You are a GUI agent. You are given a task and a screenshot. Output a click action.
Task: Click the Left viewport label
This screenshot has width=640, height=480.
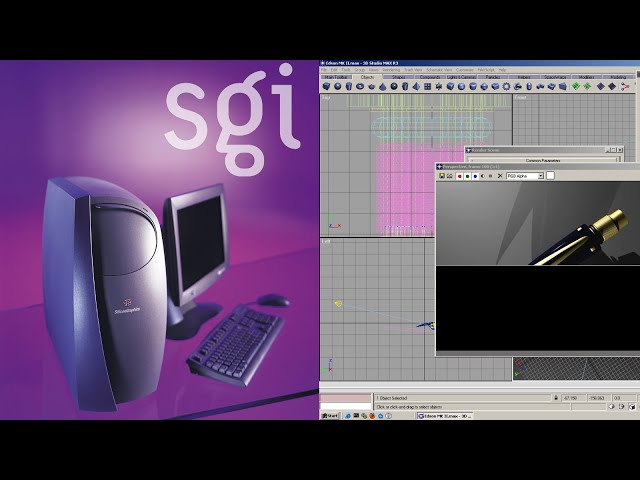click(326, 242)
